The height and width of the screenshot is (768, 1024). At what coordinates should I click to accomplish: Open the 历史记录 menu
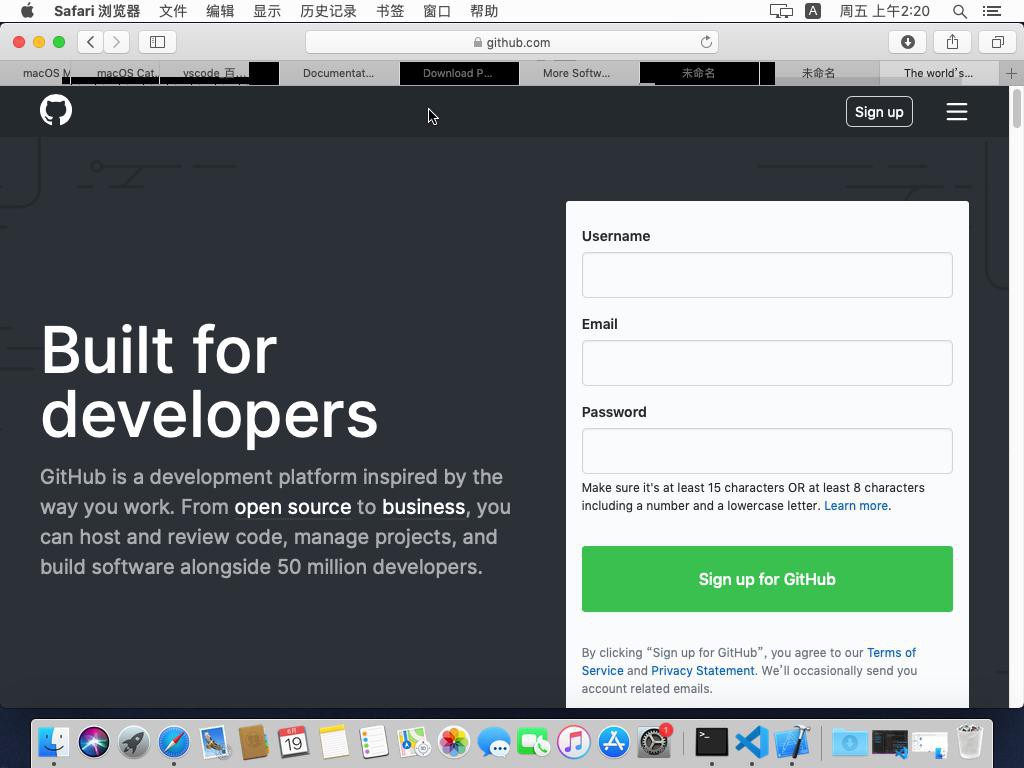coord(328,11)
